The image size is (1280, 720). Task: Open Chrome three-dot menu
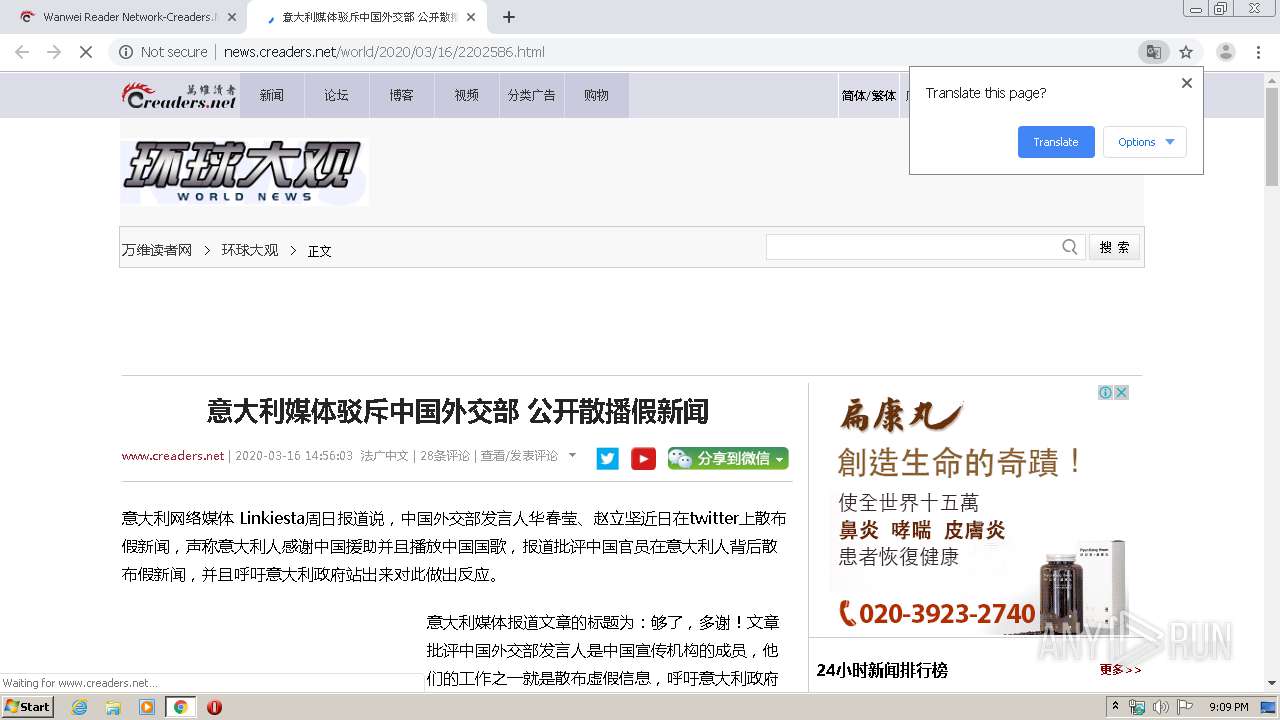click(1259, 52)
